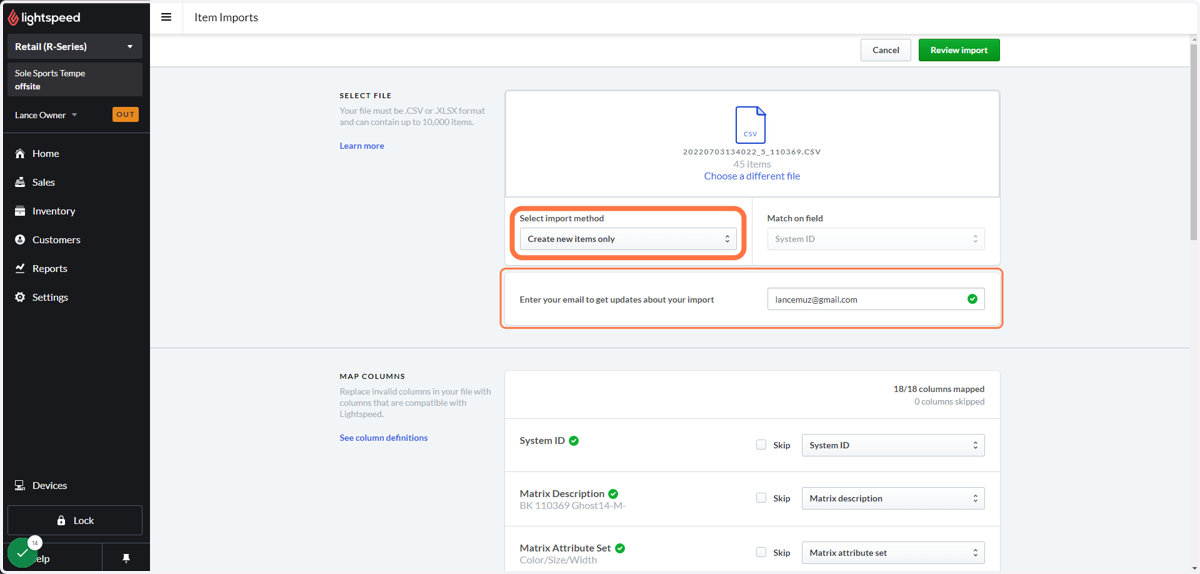
Task: Click green check beside Matrix Description
Action: (x=613, y=494)
